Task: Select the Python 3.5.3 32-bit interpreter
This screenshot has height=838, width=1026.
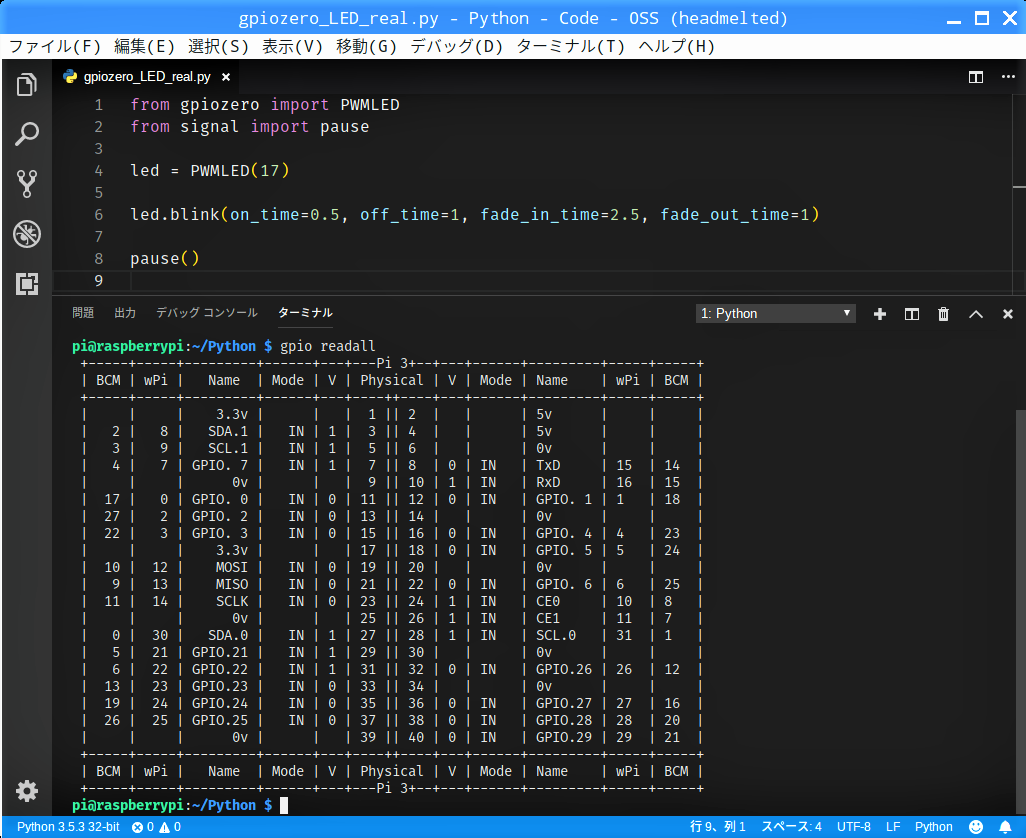Action: [x=68, y=827]
